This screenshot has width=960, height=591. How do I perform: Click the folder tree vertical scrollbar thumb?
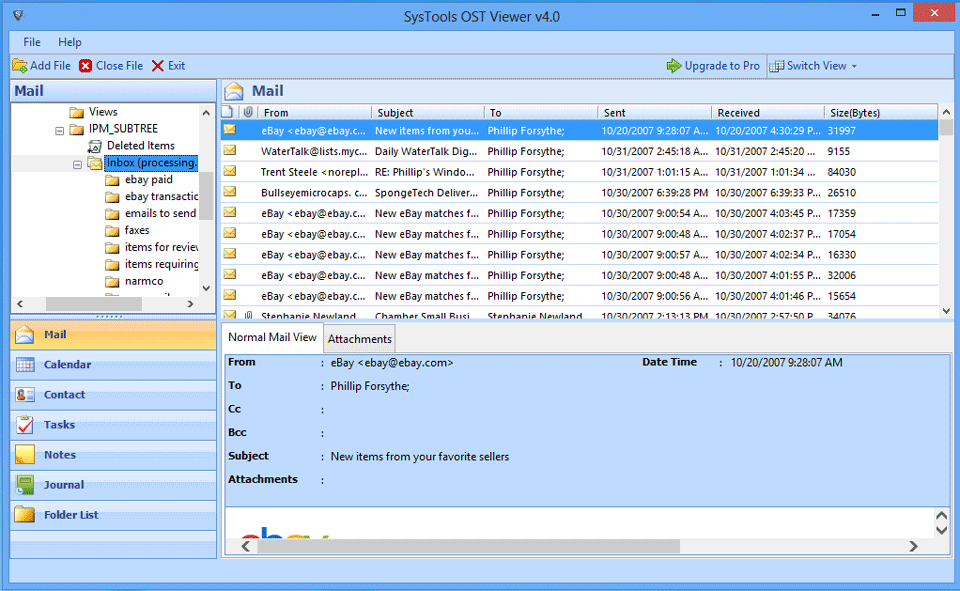coord(206,195)
